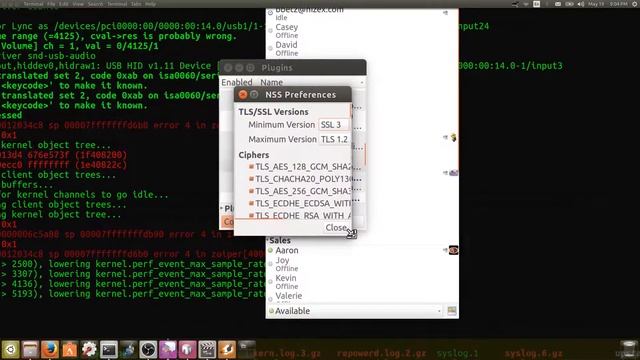640x360 pixels.
Task: Open the video editor clapperboard dock icon
Action: point(207,349)
